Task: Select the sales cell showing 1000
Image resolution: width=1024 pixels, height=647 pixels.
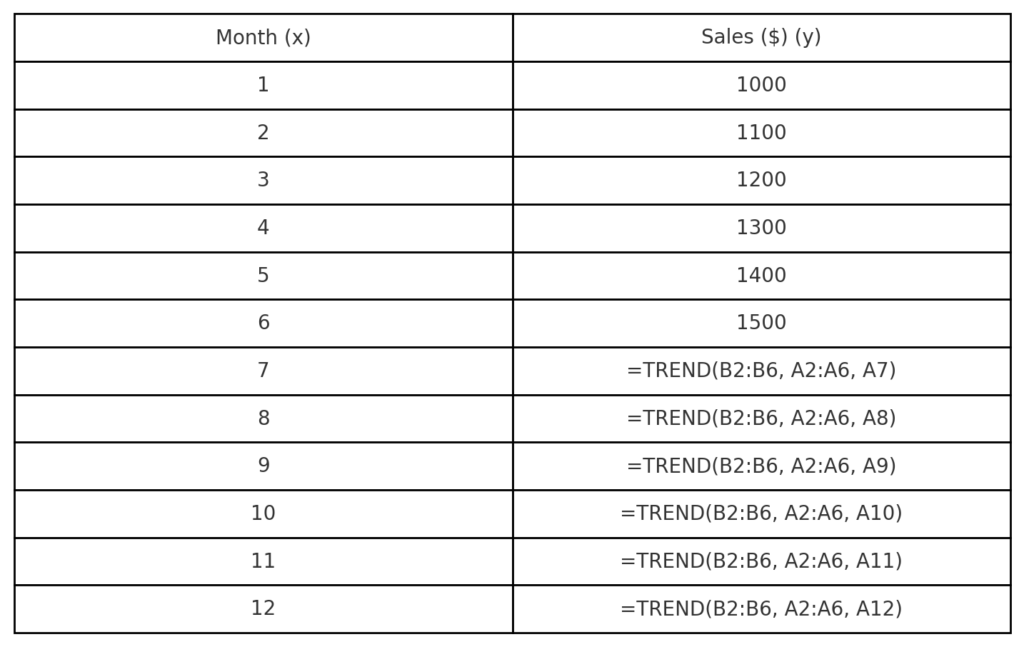Action: [x=761, y=85]
